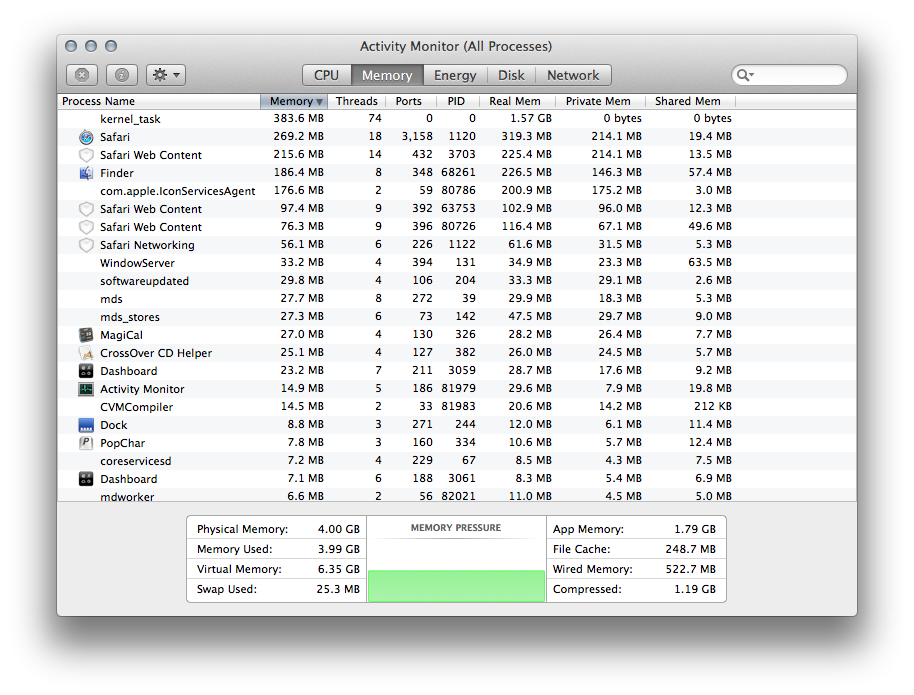The width and height of the screenshot is (914, 695).
Task: Click the green Memory Pressure graph
Action: (456, 585)
